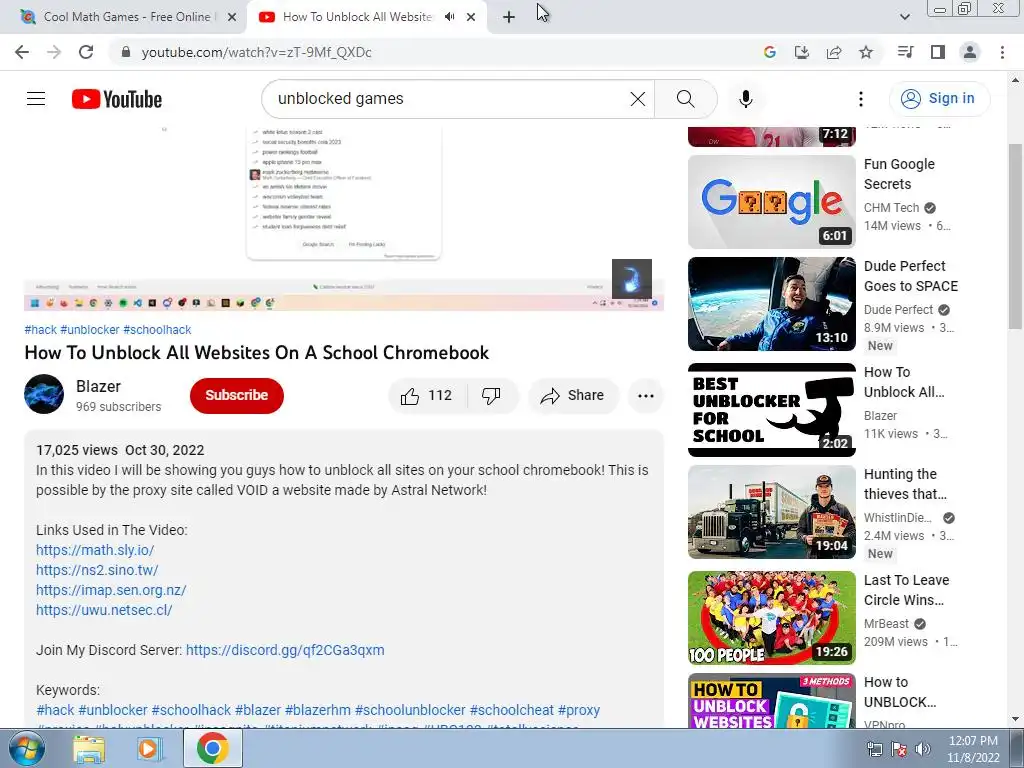Open the Discord server invite link
This screenshot has height=768, width=1024.
(285, 650)
